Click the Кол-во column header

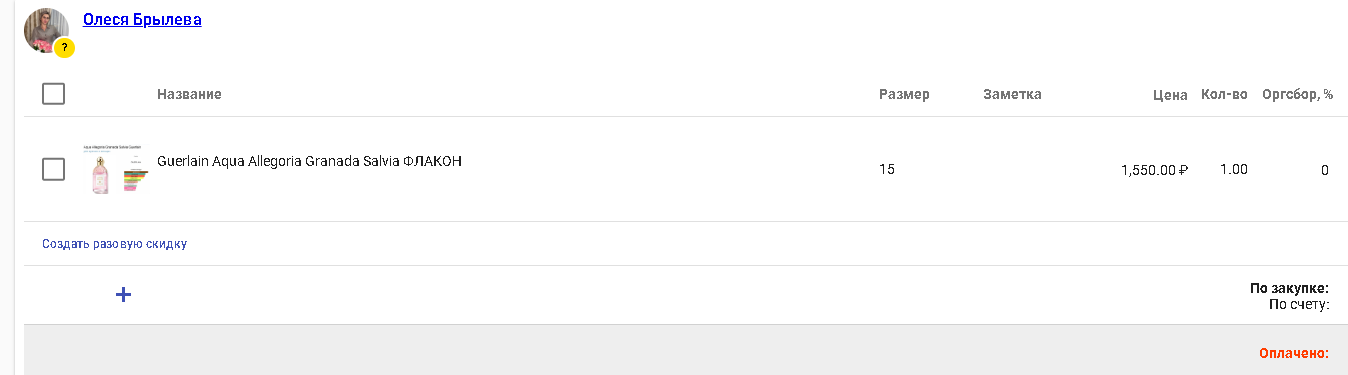click(1224, 94)
